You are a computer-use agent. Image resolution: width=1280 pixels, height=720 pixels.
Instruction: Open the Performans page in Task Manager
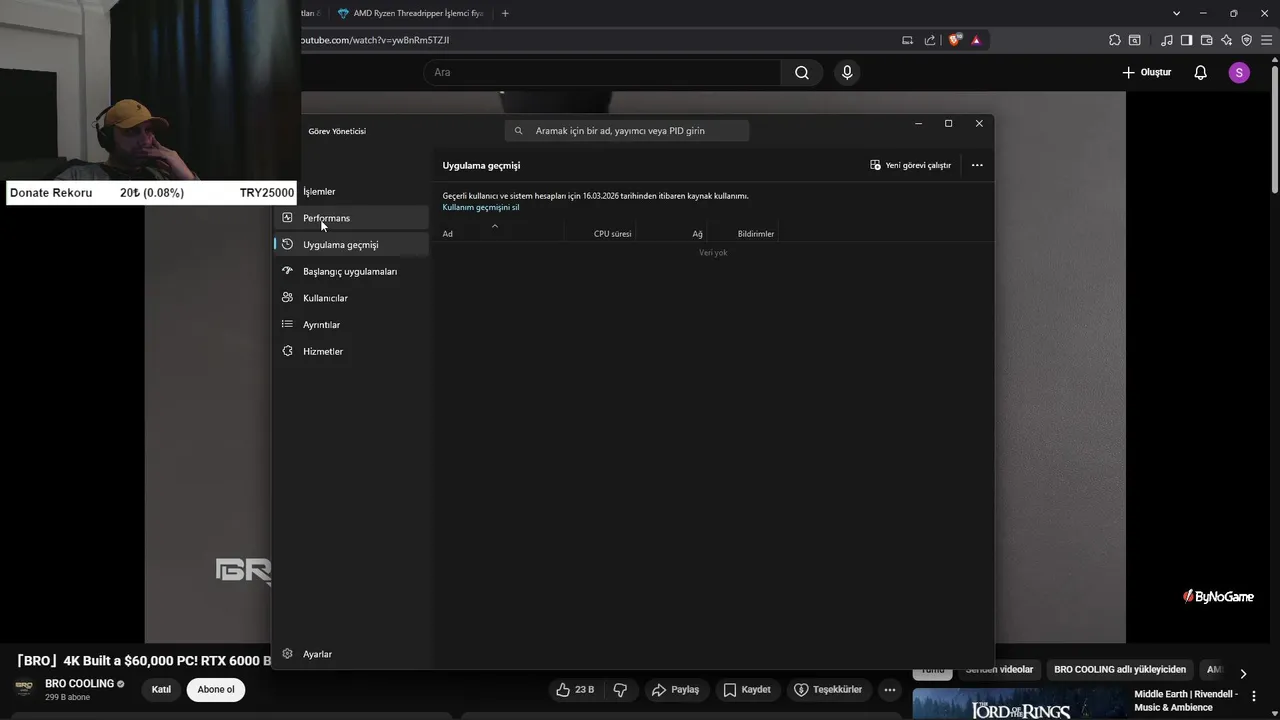351,218
